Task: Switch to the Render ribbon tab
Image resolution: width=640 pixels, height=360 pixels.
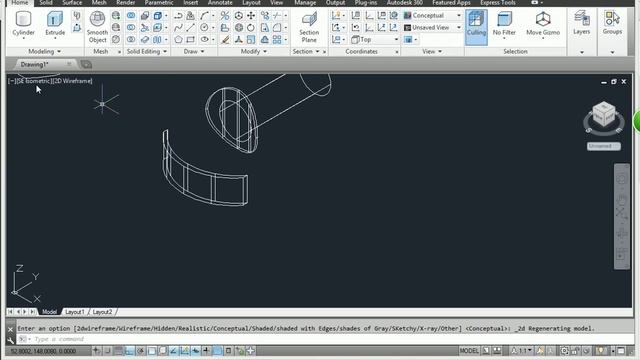Action: 125,3
